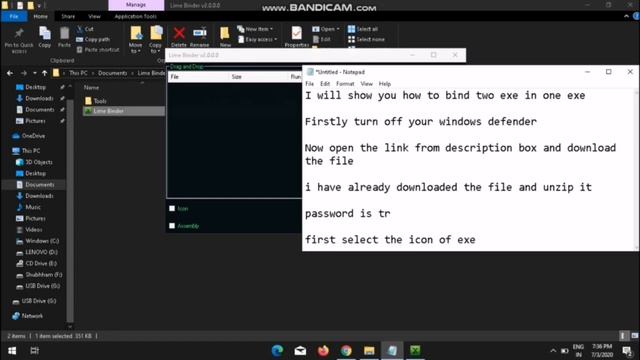Click Size column header in Lime Binder
This screenshot has width=640, height=360.
(259, 77)
